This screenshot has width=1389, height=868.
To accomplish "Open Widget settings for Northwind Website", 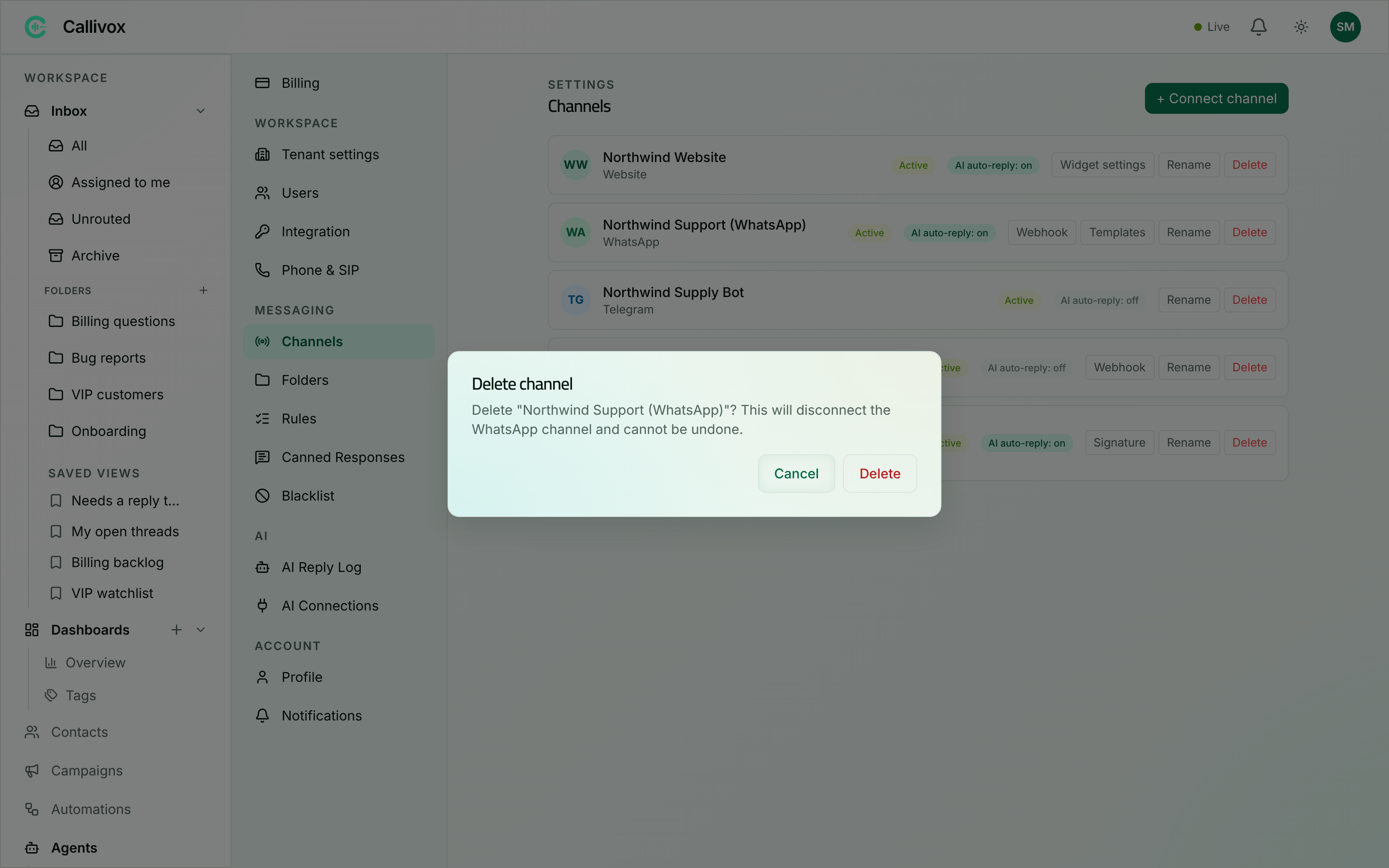I will (1102, 165).
